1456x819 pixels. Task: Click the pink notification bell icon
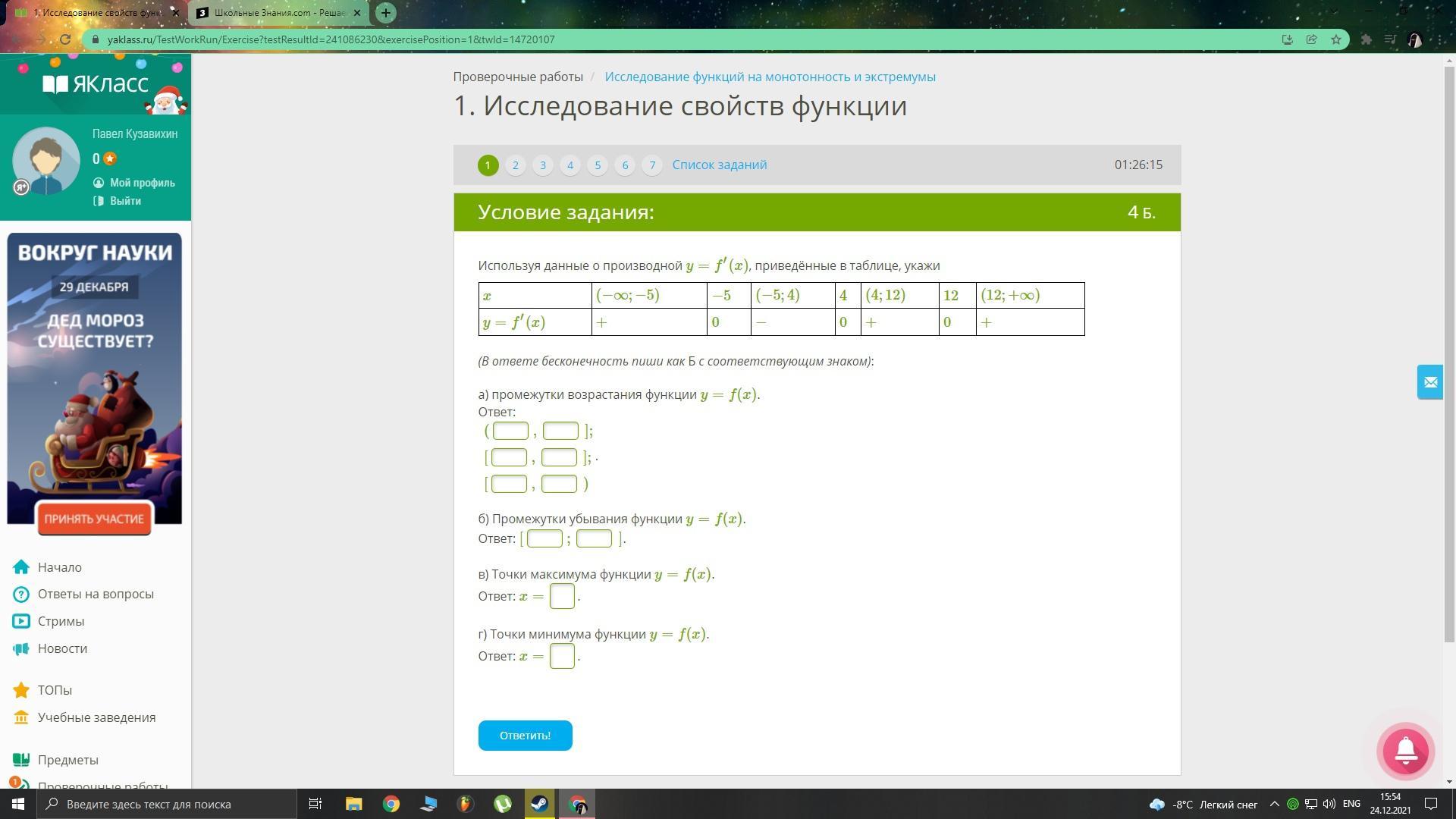(1405, 751)
